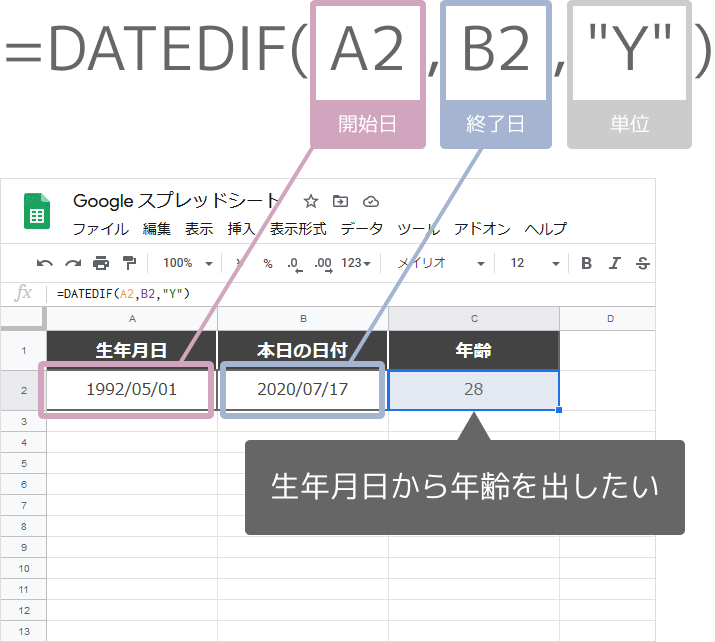
Task: Select row 1 header
Action: [x=23, y=351]
